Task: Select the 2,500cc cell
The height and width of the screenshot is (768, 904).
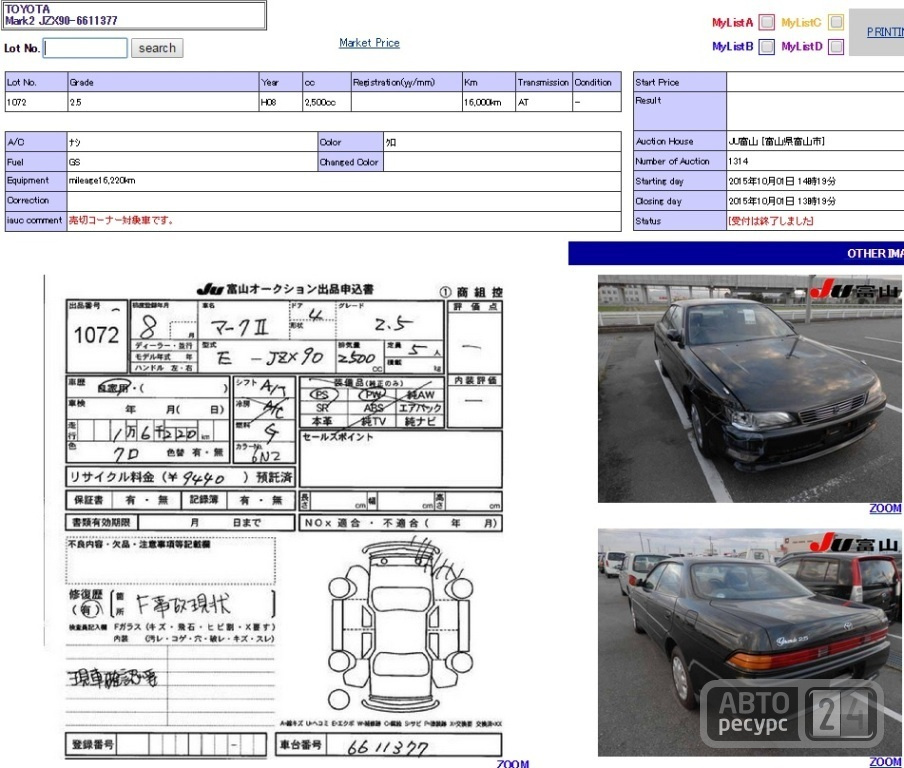Action: 326,102
